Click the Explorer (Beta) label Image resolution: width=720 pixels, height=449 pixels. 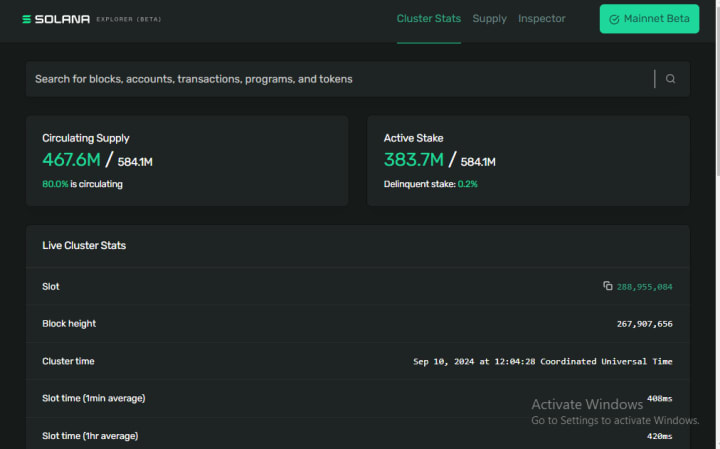[x=129, y=19]
